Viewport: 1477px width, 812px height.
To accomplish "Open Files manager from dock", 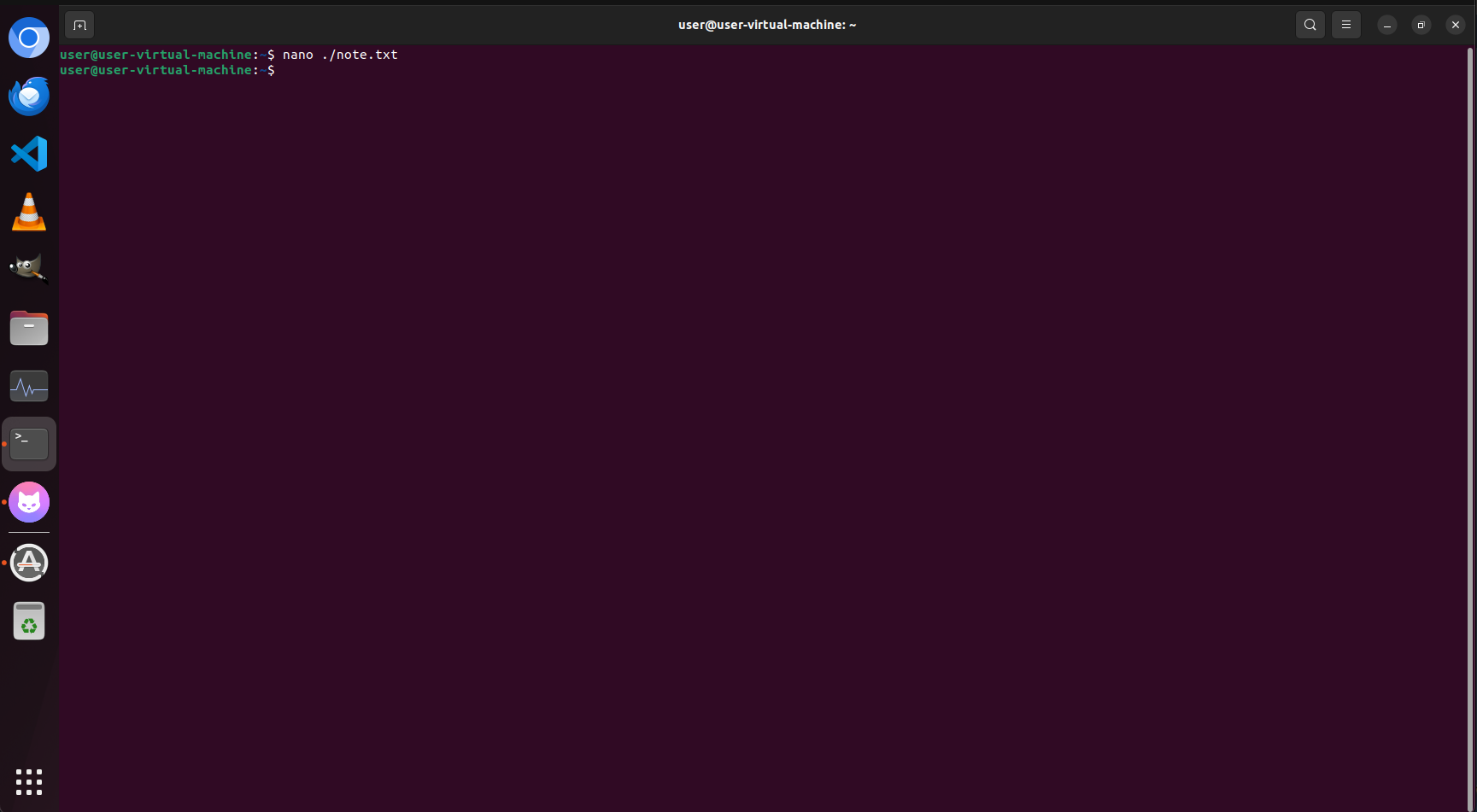I will 29,328.
